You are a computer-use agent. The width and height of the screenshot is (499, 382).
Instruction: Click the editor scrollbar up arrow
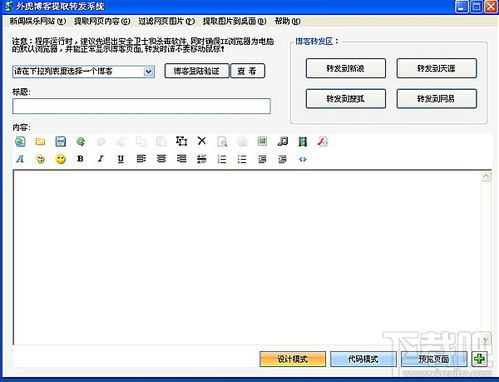(486, 176)
